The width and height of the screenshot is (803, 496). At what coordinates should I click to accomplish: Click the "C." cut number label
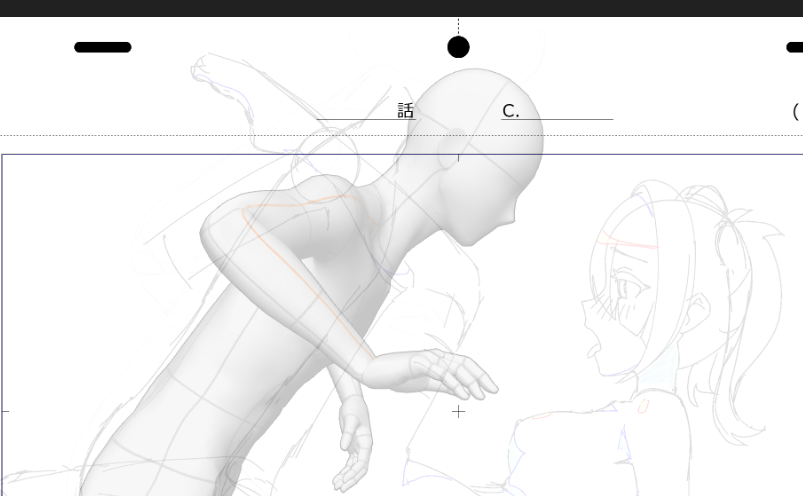tap(511, 111)
